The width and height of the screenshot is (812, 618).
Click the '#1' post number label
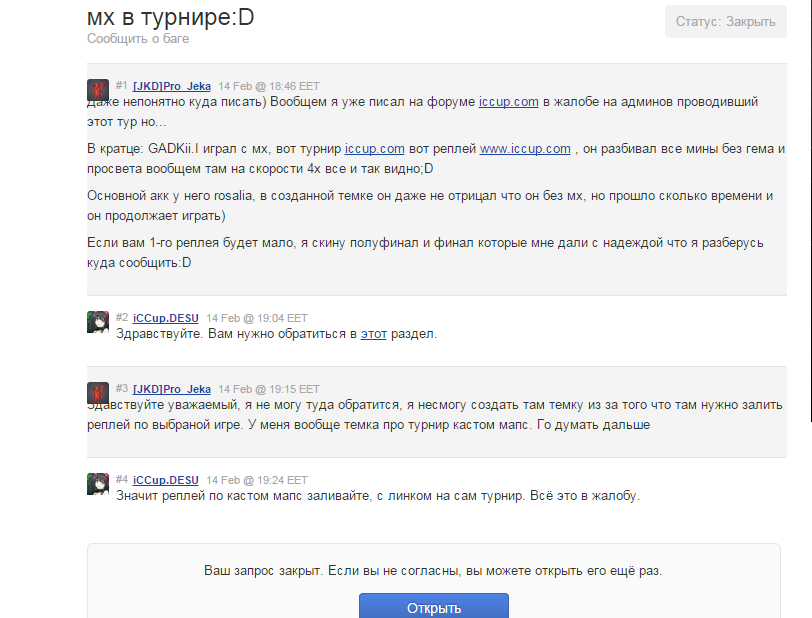[x=122, y=86]
